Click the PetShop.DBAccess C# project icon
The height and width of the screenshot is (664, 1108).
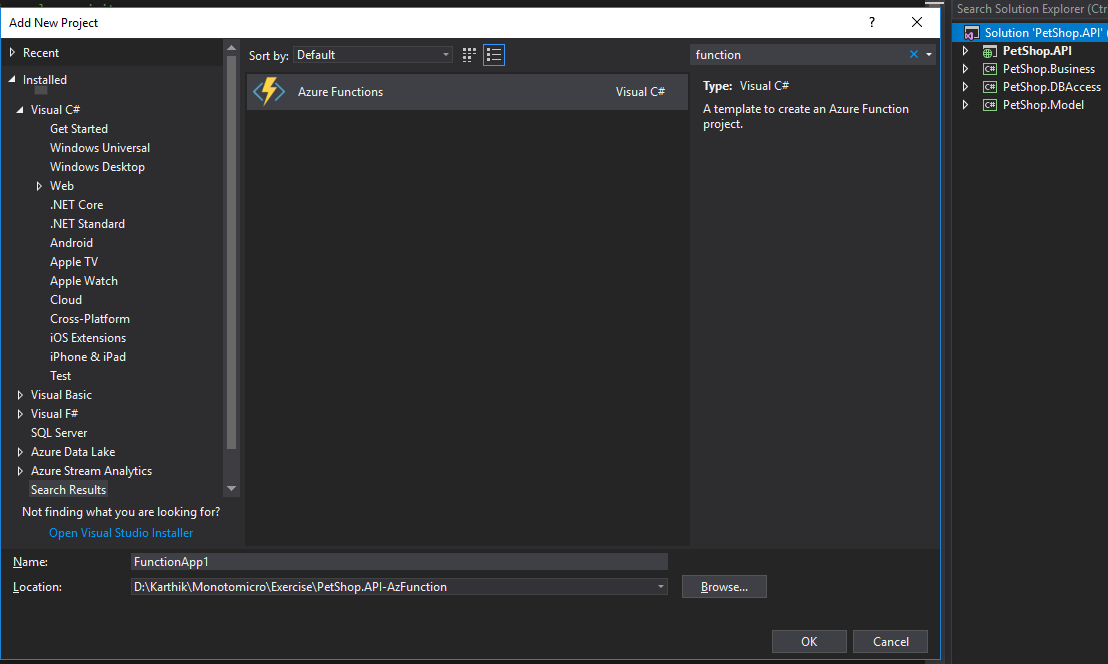pyautogui.click(x=990, y=87)
